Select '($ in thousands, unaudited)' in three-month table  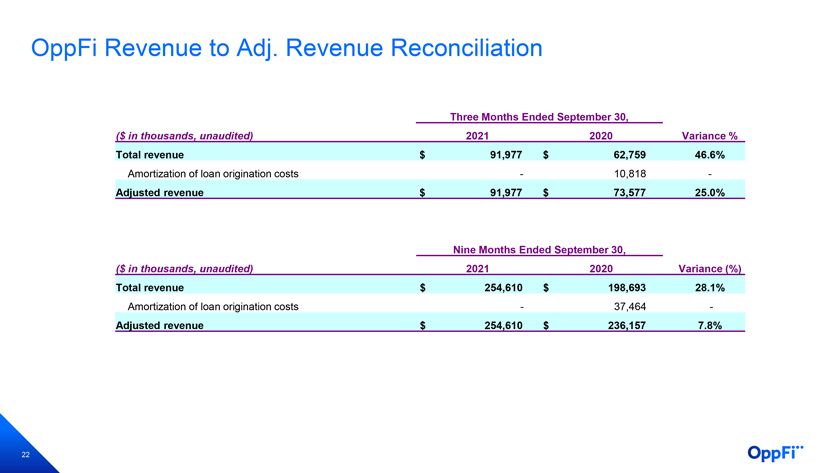[184, 136]
